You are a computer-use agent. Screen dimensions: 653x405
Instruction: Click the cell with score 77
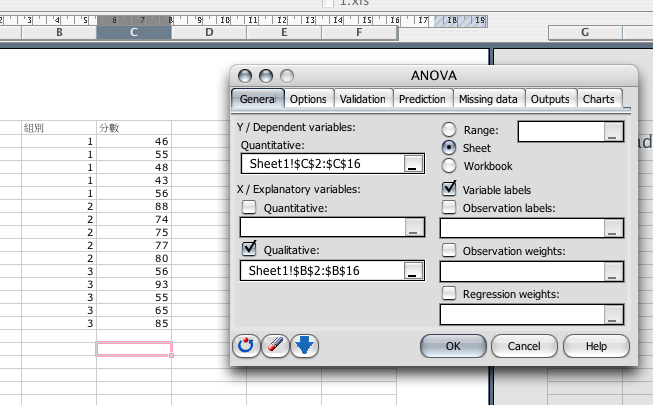click(x=134, y=245)
